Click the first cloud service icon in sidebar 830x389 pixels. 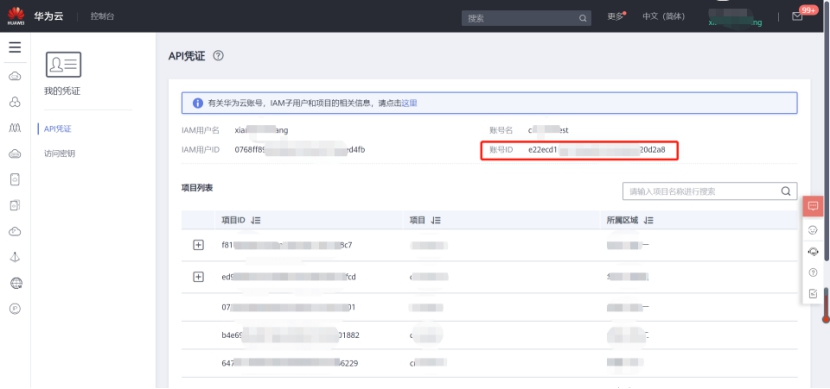15,77
